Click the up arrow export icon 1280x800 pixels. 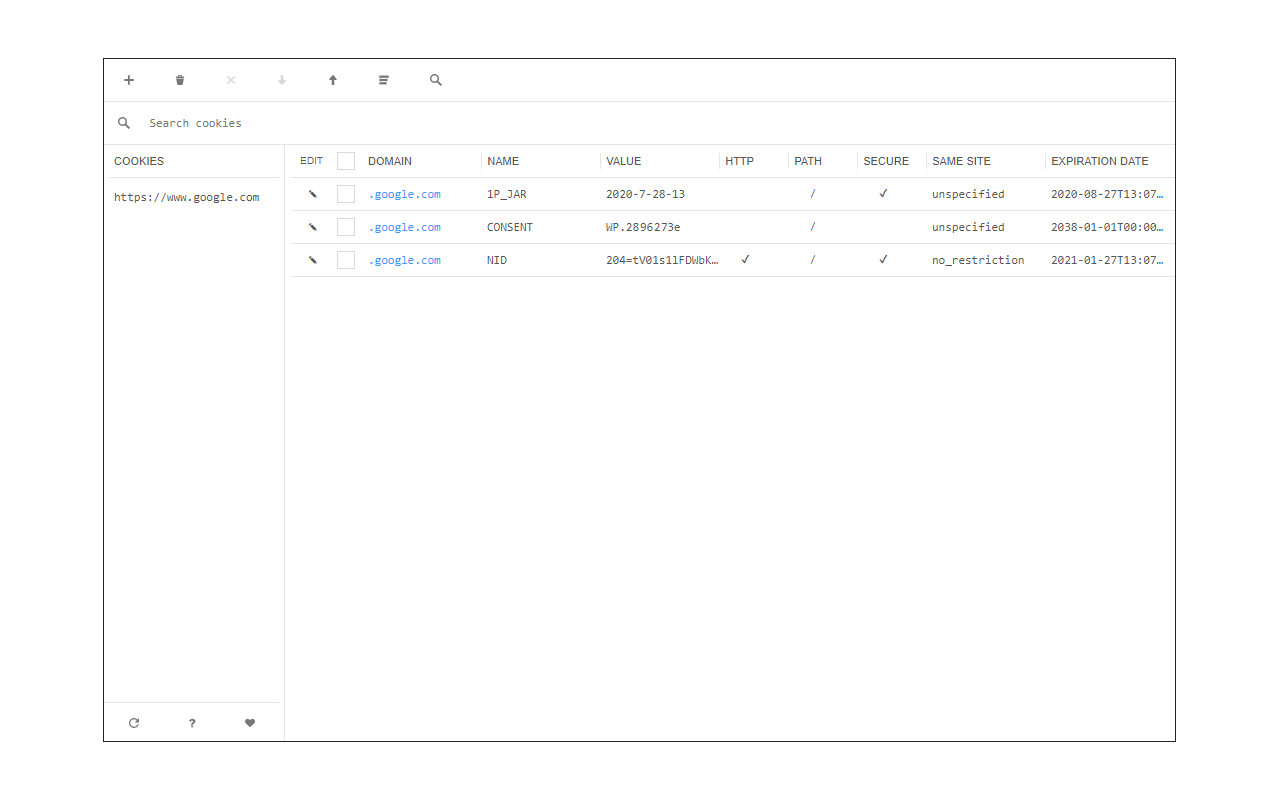(333, 80)
